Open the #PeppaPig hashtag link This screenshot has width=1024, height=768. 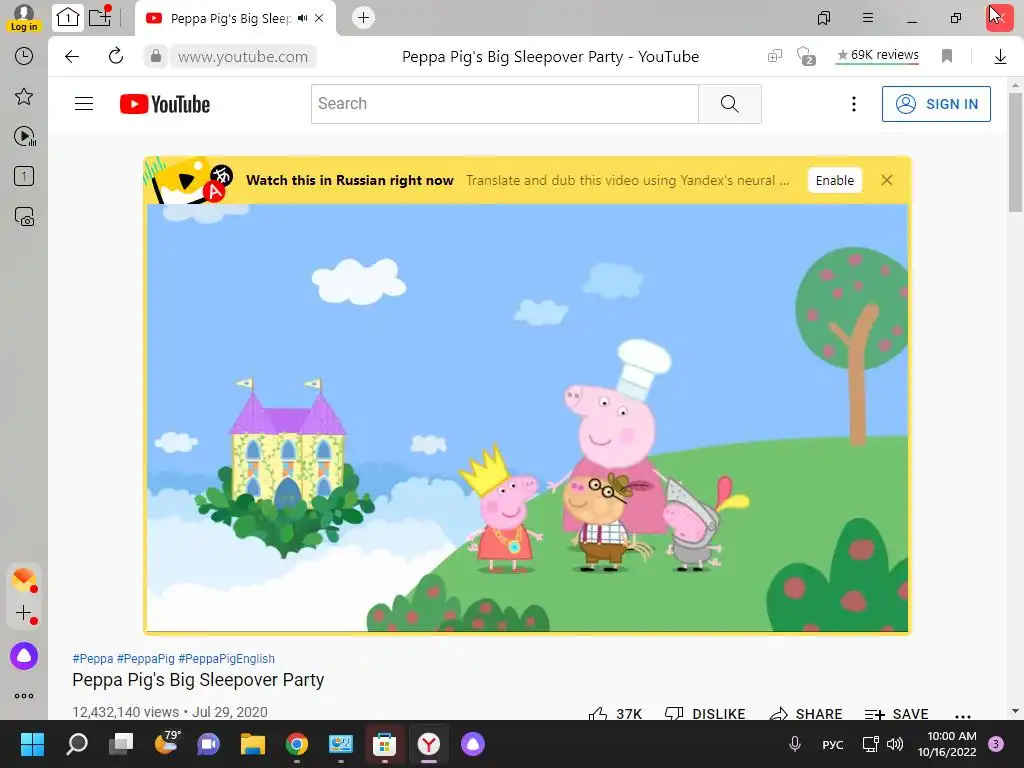146,658
